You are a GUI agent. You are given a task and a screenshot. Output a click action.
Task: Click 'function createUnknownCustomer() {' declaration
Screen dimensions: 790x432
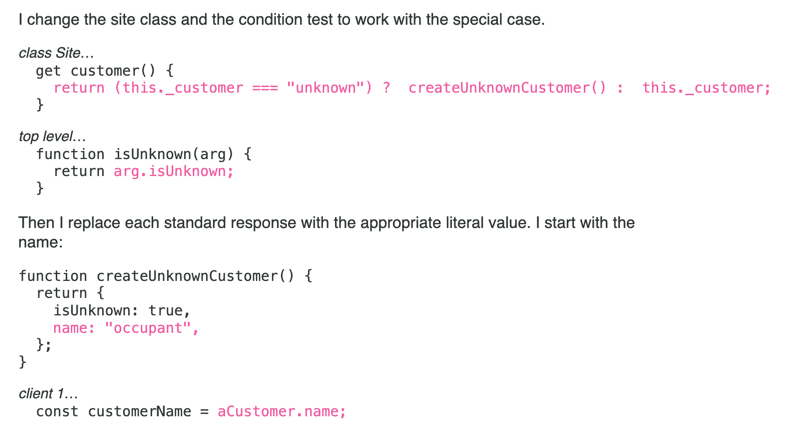[165, 276]
